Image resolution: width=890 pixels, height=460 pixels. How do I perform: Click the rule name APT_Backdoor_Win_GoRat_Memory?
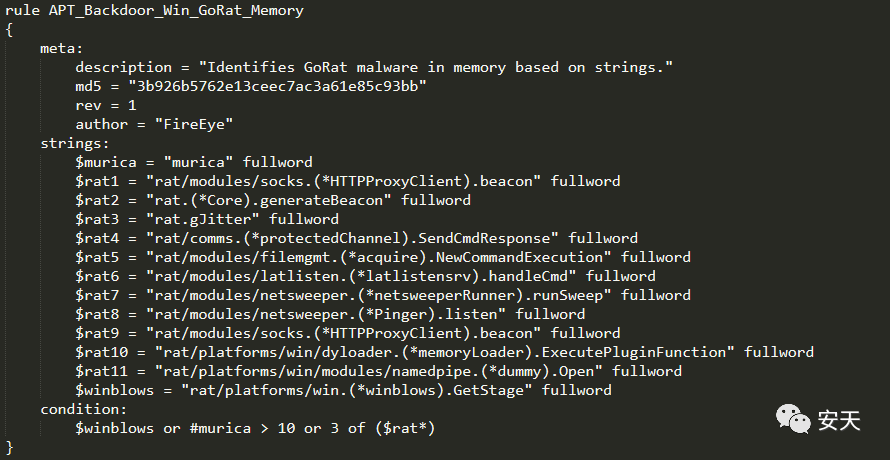tap(176, 11)
